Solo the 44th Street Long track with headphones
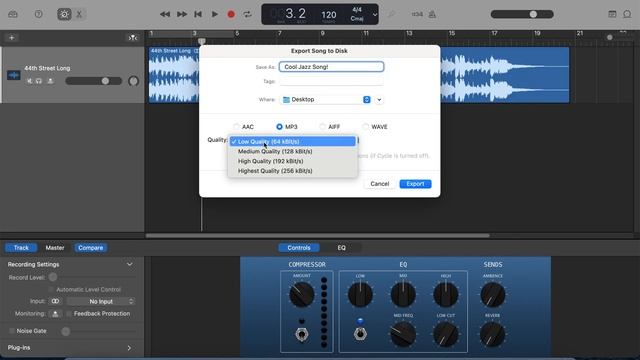The image size is (640, 360). 39,81
